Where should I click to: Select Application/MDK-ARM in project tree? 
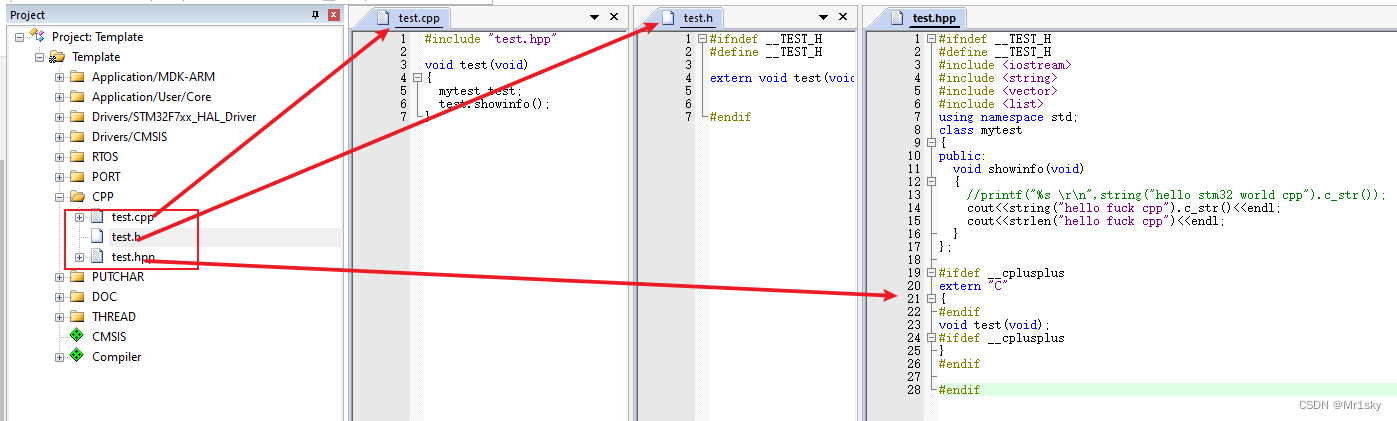[x=153, y=77]
